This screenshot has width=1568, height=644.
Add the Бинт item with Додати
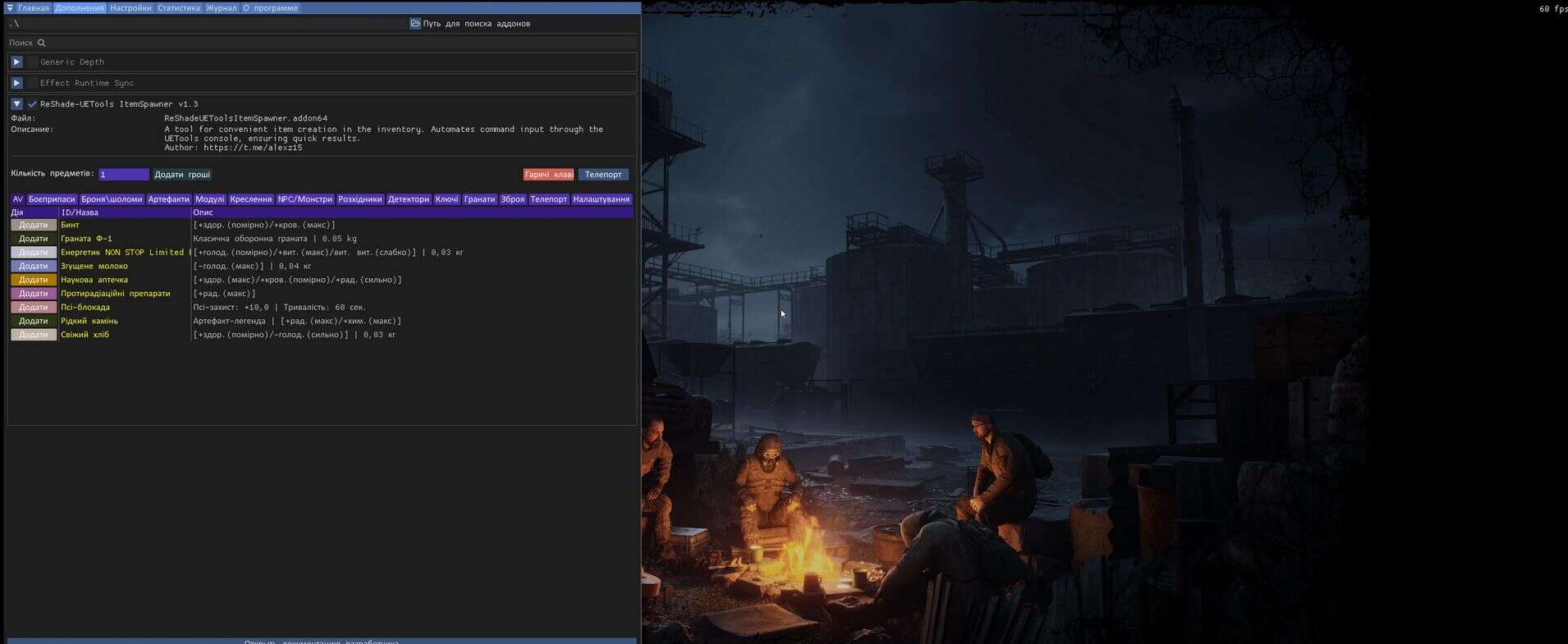coord(34,225)
